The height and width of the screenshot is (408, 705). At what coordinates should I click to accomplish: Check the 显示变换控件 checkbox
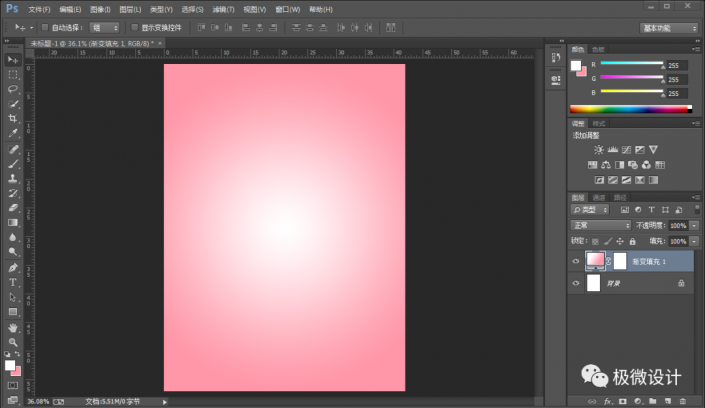tap(133, 27)
